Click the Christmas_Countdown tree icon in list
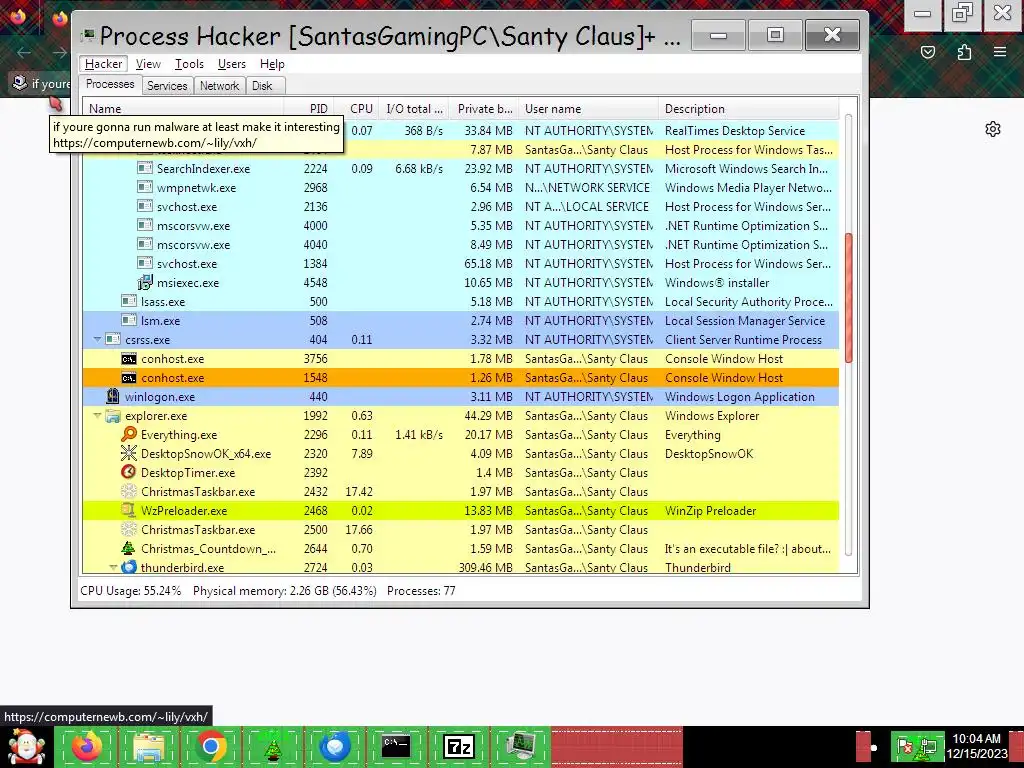 pos(129,549)
